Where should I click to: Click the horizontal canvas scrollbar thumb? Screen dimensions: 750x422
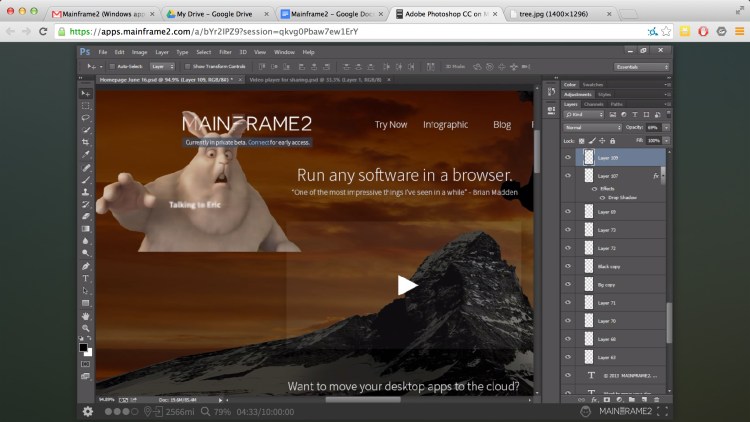(x=363, y=400)
